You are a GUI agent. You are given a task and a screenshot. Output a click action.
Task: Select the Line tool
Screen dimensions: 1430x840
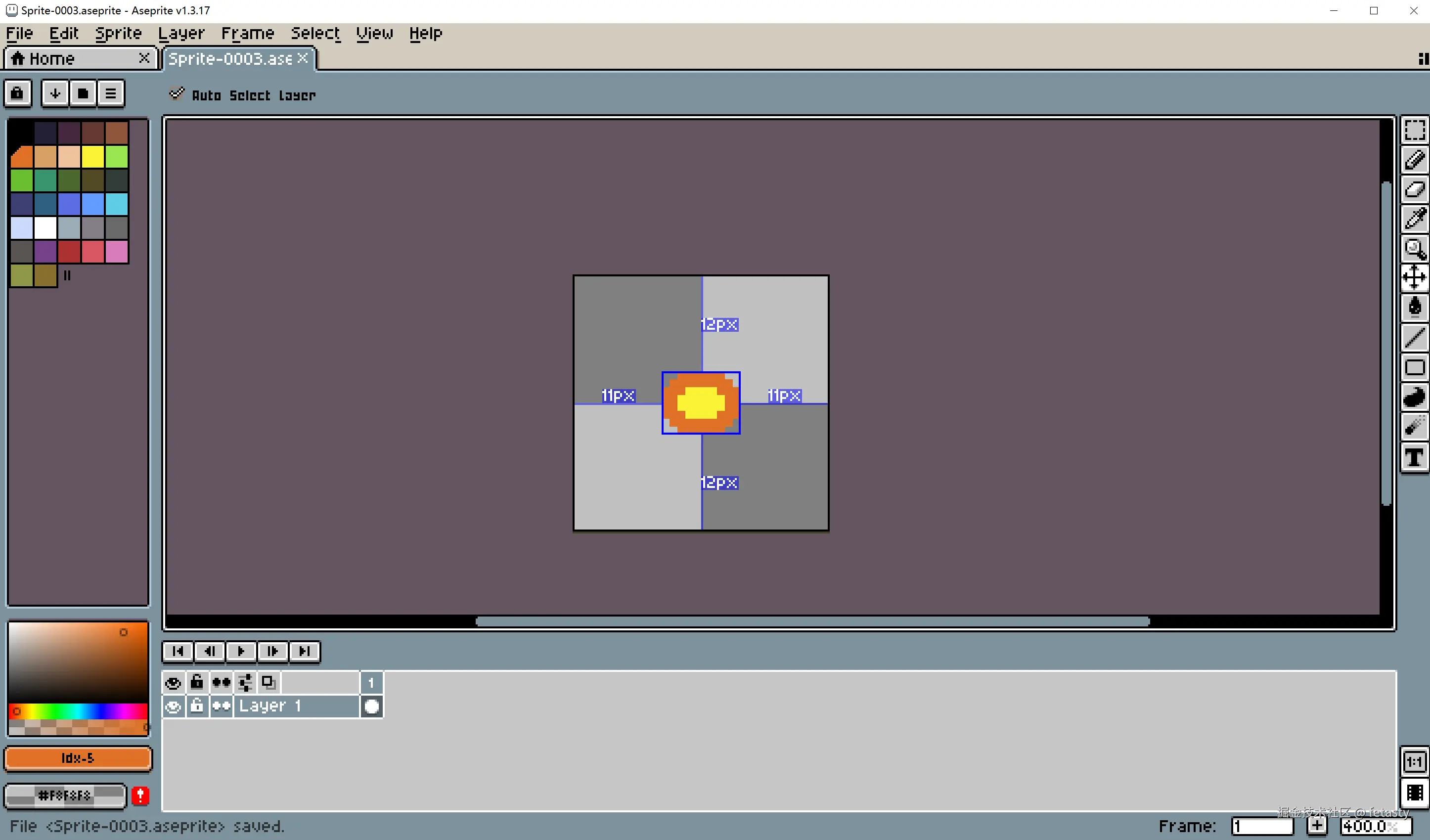1414,338
